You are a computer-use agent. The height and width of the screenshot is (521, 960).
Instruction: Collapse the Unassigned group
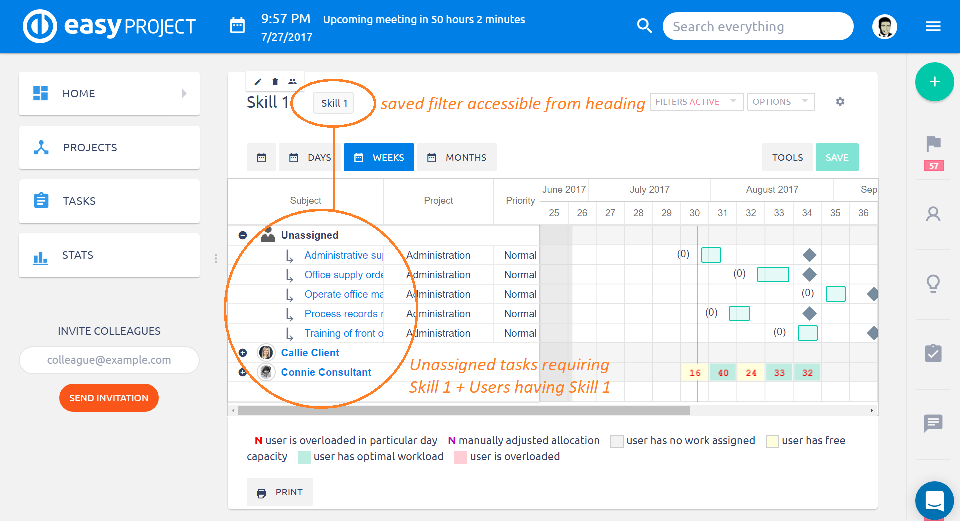coord(243,236)
